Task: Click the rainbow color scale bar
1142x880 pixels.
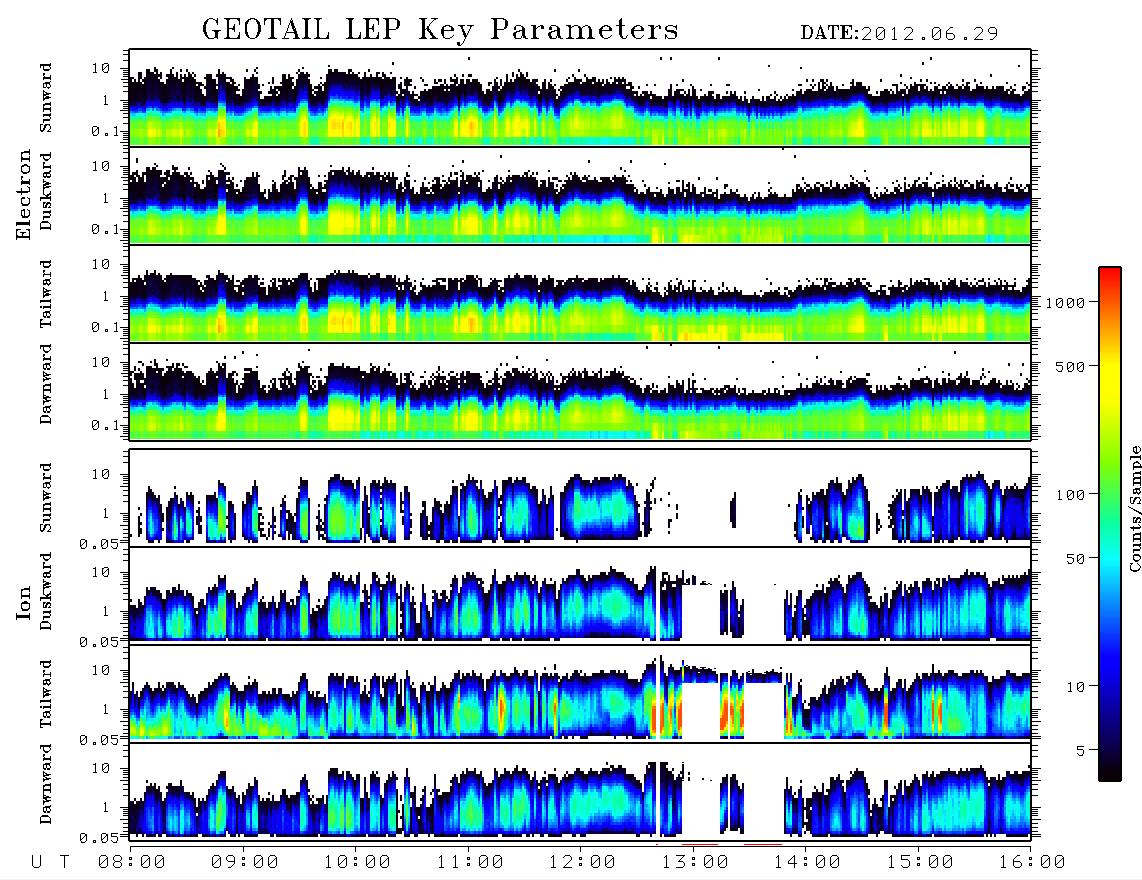Action: (1109, 524)
